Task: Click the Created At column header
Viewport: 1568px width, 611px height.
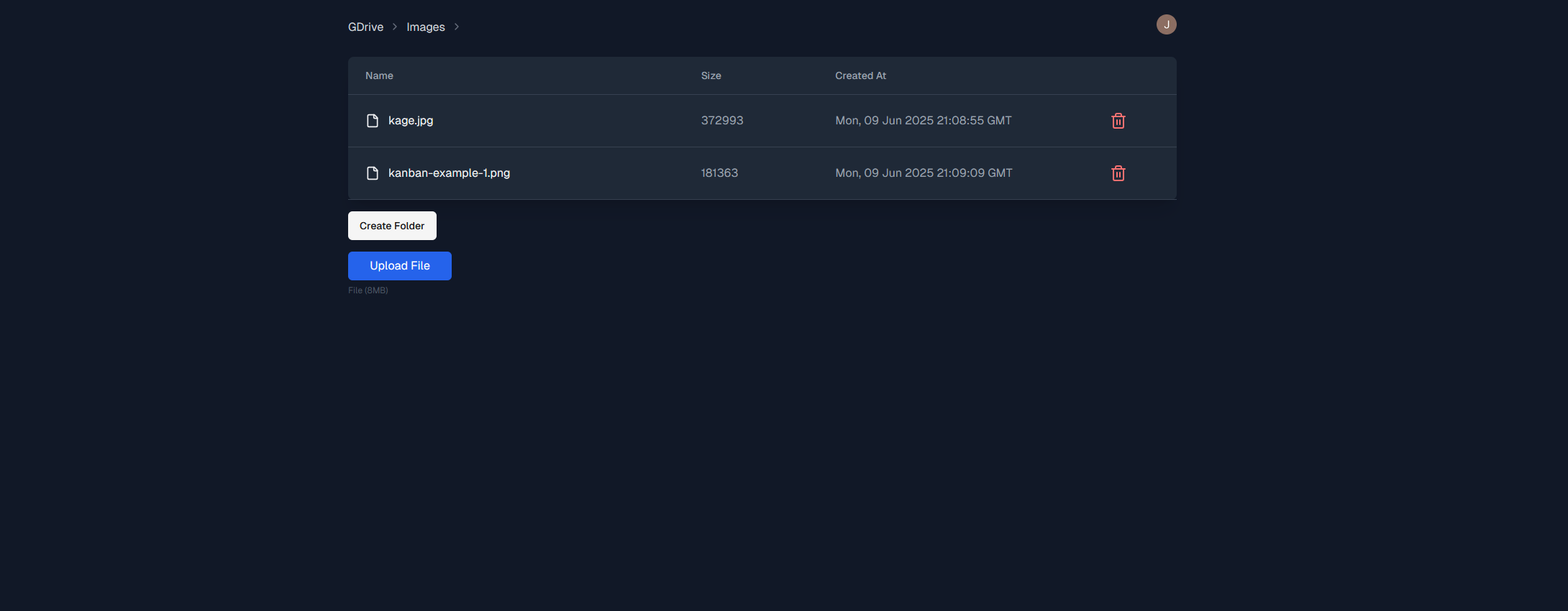Action: (x=860, y=75)
